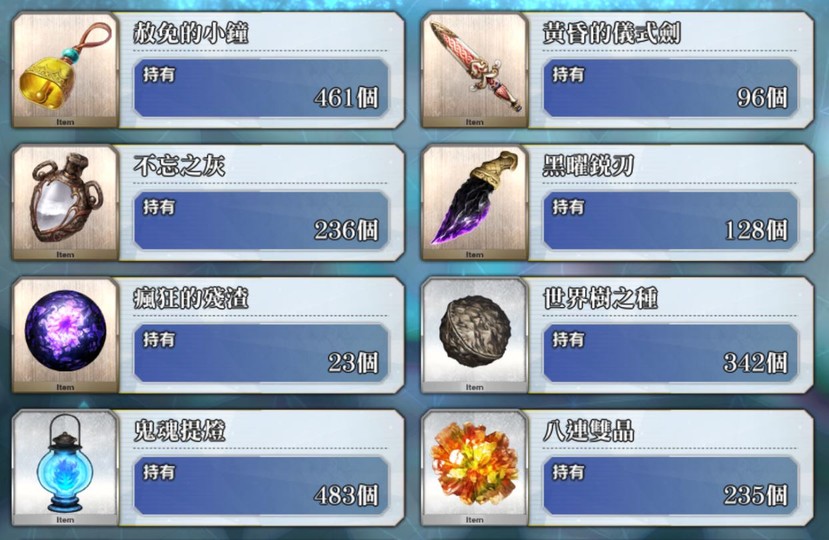Image resolution: width=829 pixels, height=540 pixels.
Task: Choose the purple obsidian blade icon
Action: [x=474, y=203]
